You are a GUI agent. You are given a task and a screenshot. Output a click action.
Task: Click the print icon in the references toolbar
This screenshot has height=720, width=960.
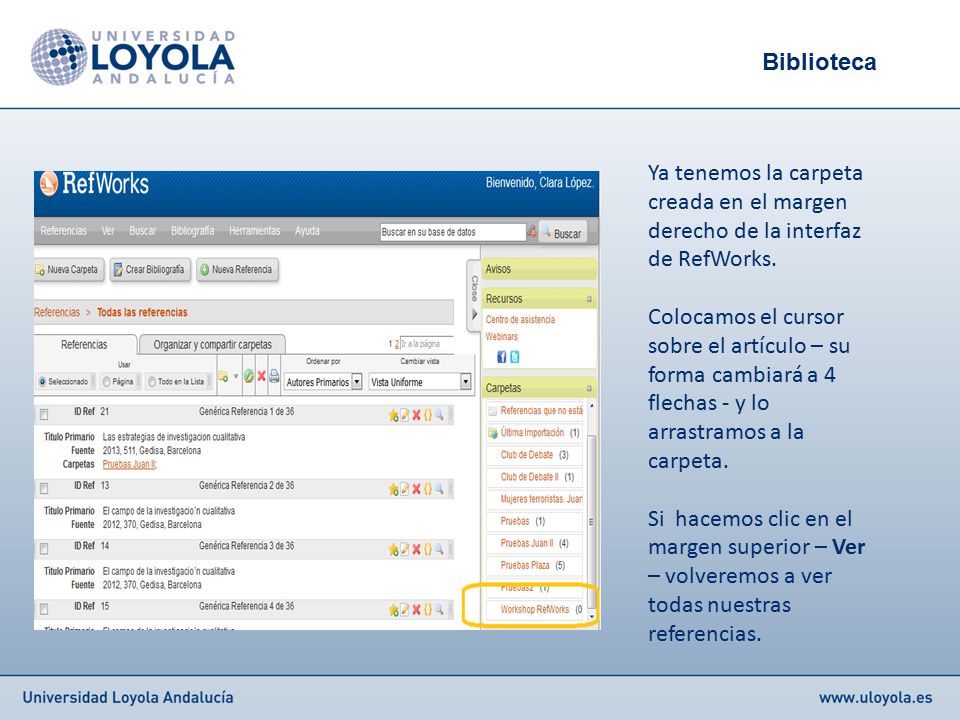click(274, 377)
